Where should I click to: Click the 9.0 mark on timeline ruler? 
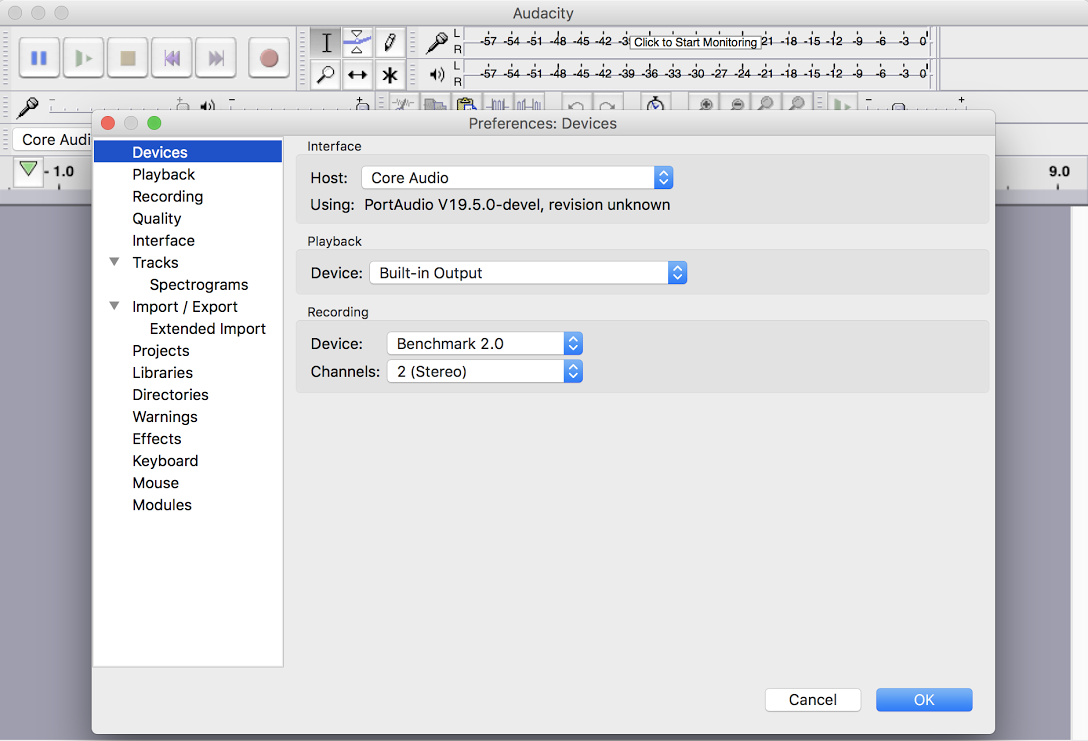pyautogui.click(x=1058, y=171)
